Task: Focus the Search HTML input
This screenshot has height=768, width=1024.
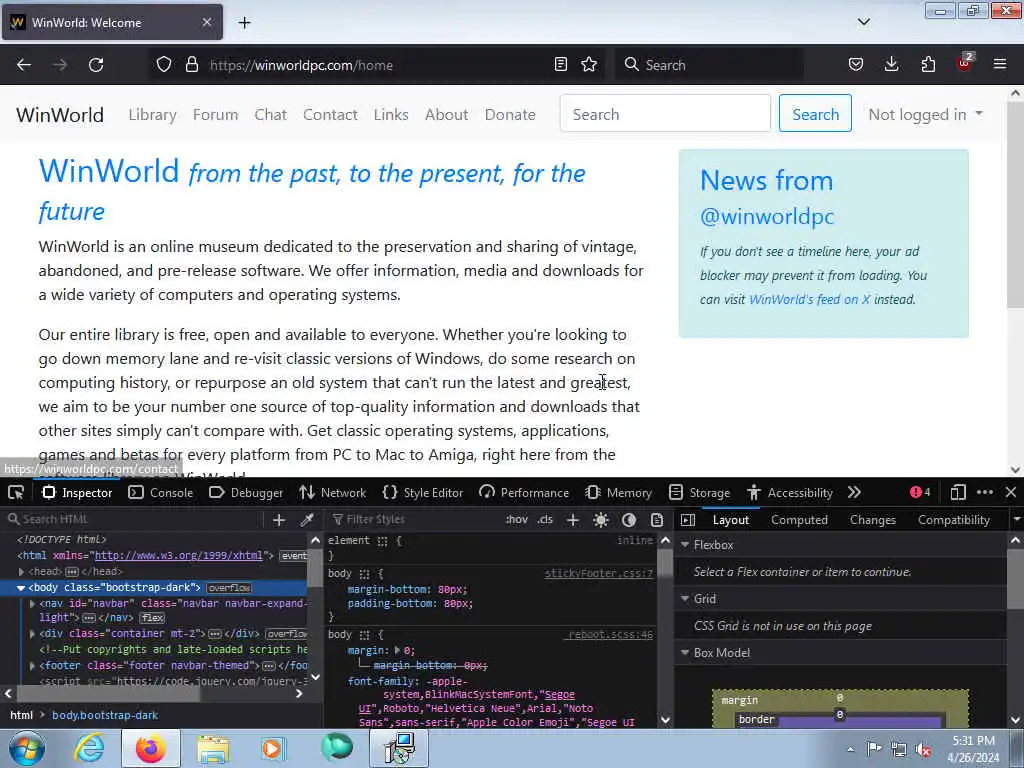Action: [135, 520]
